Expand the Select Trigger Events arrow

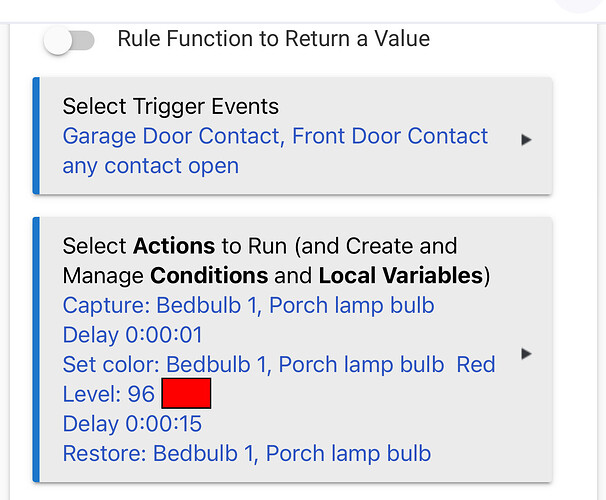point(526,140)
